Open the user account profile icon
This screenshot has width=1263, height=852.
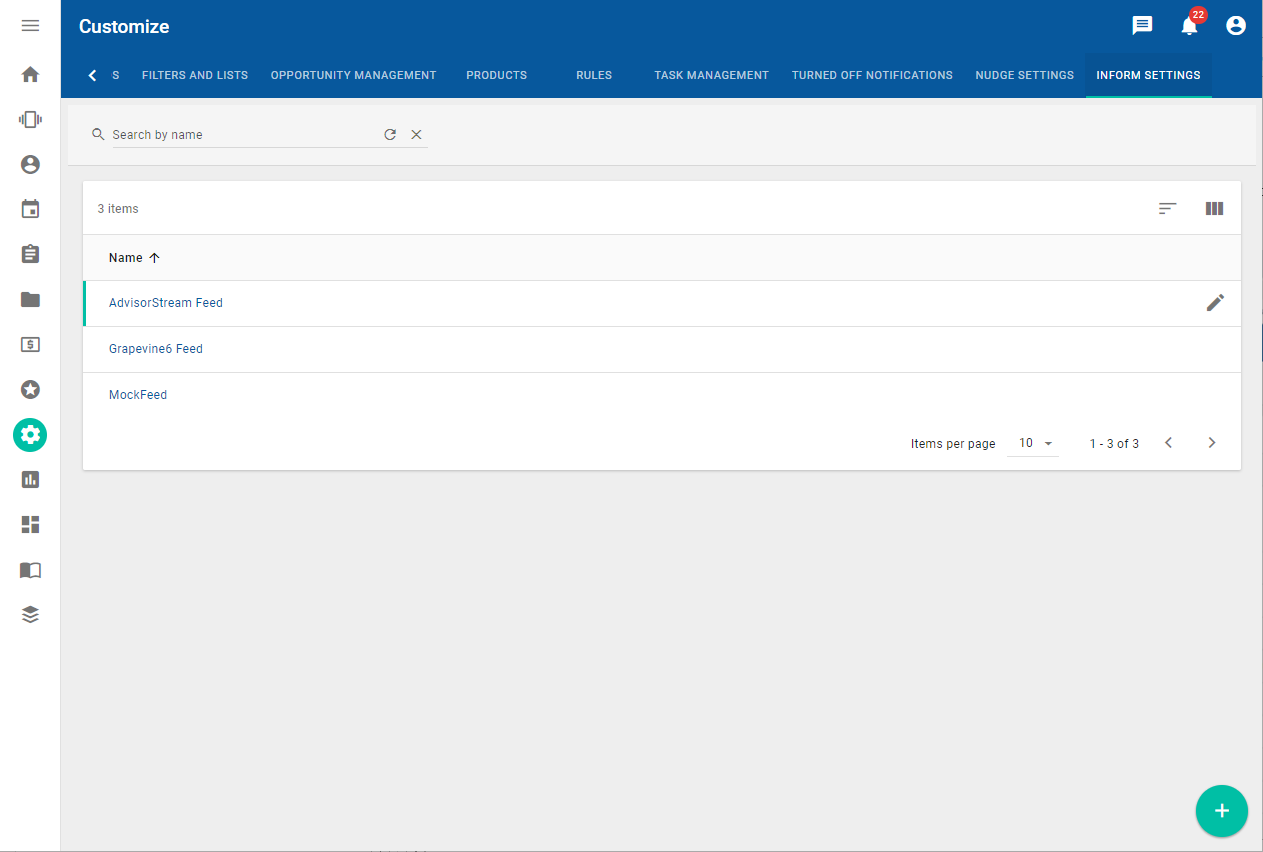pyautogui.click(x=1236, y=26)
